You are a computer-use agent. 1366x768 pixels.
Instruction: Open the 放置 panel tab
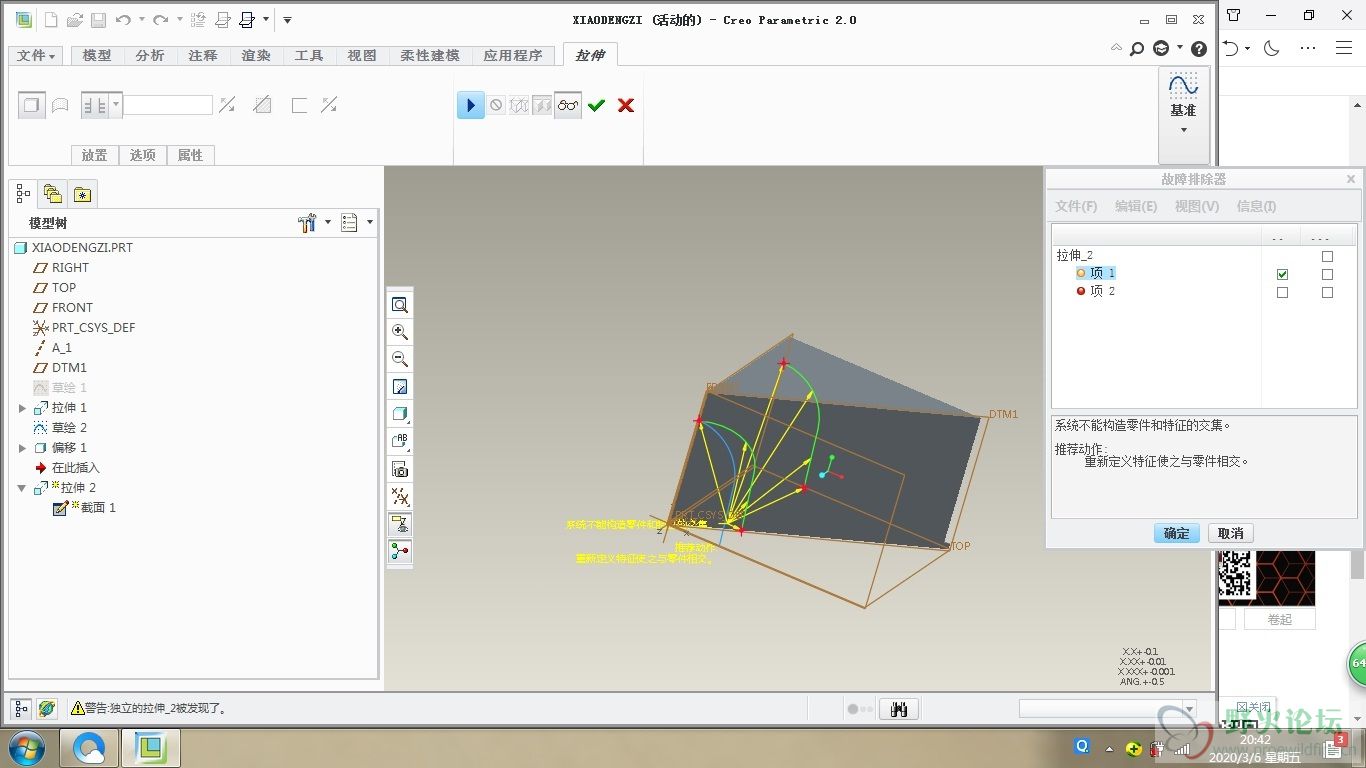click(x=95, y=155)
